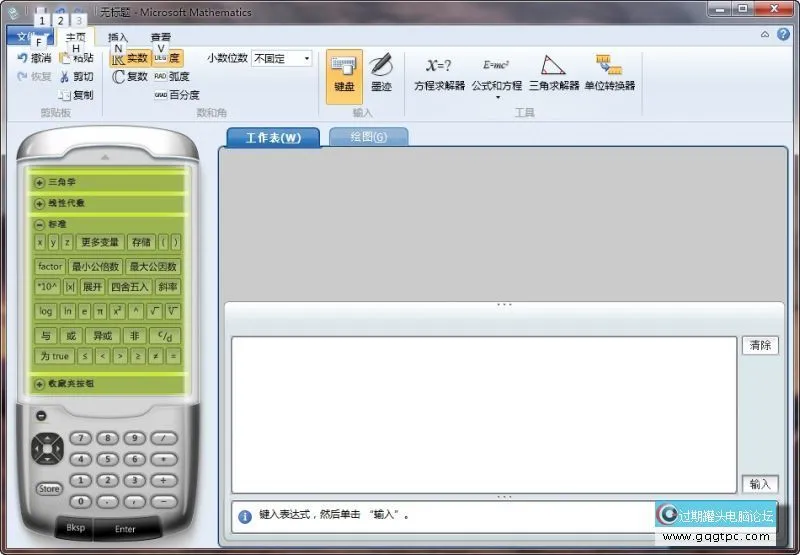This screenshot has width=800, height=555.
Task: Open the 方程求解器 equation solver tool
Action: (x=438, y=73)
